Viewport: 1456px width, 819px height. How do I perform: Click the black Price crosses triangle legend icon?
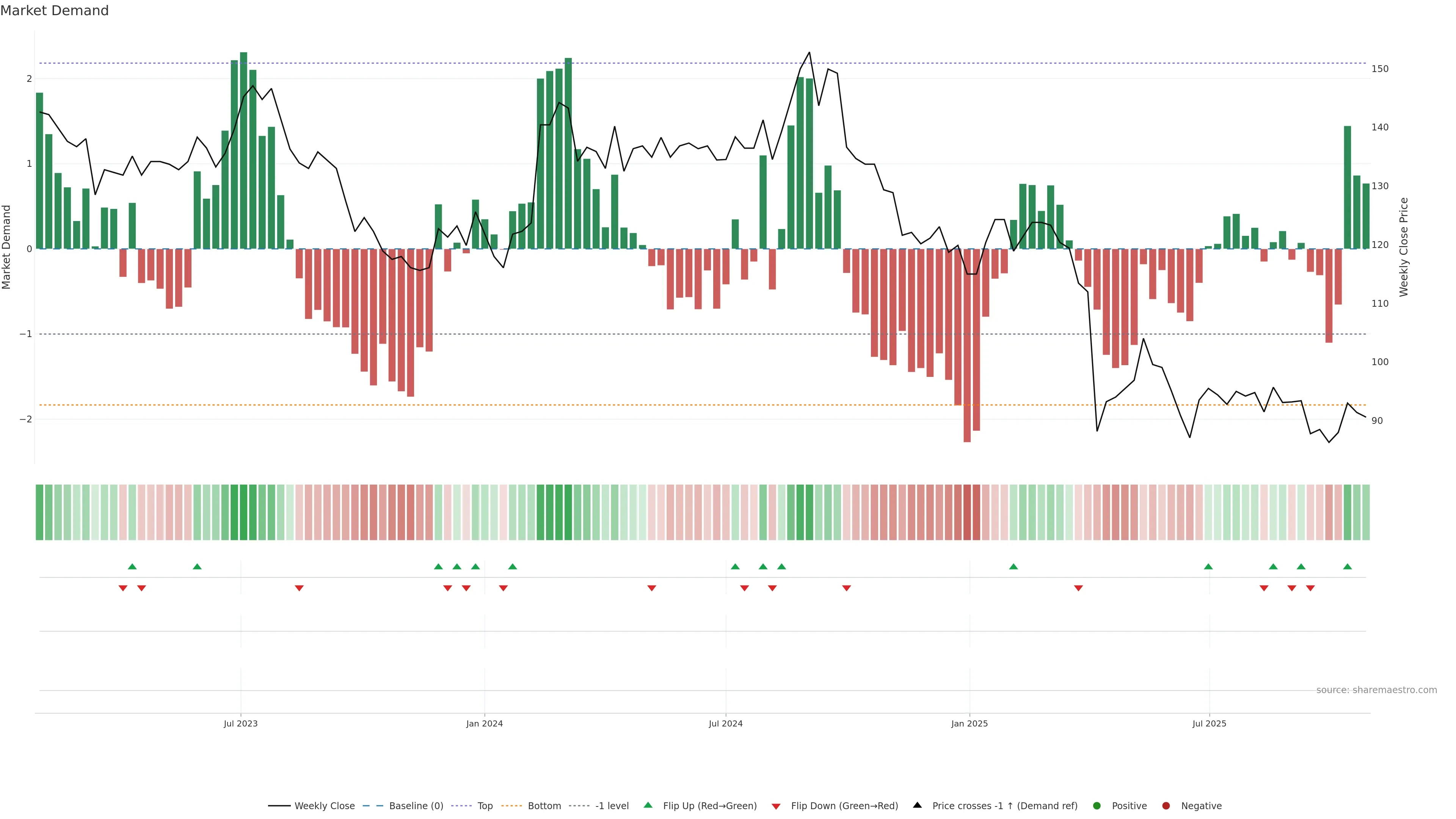(x=917, y=805)
